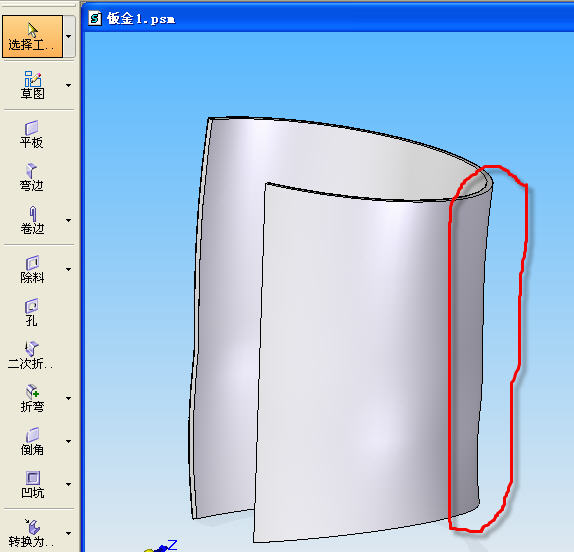This screenshot has height=552, width=574.
Task: Choose the 弯边 flange tool
Action: 32,177
